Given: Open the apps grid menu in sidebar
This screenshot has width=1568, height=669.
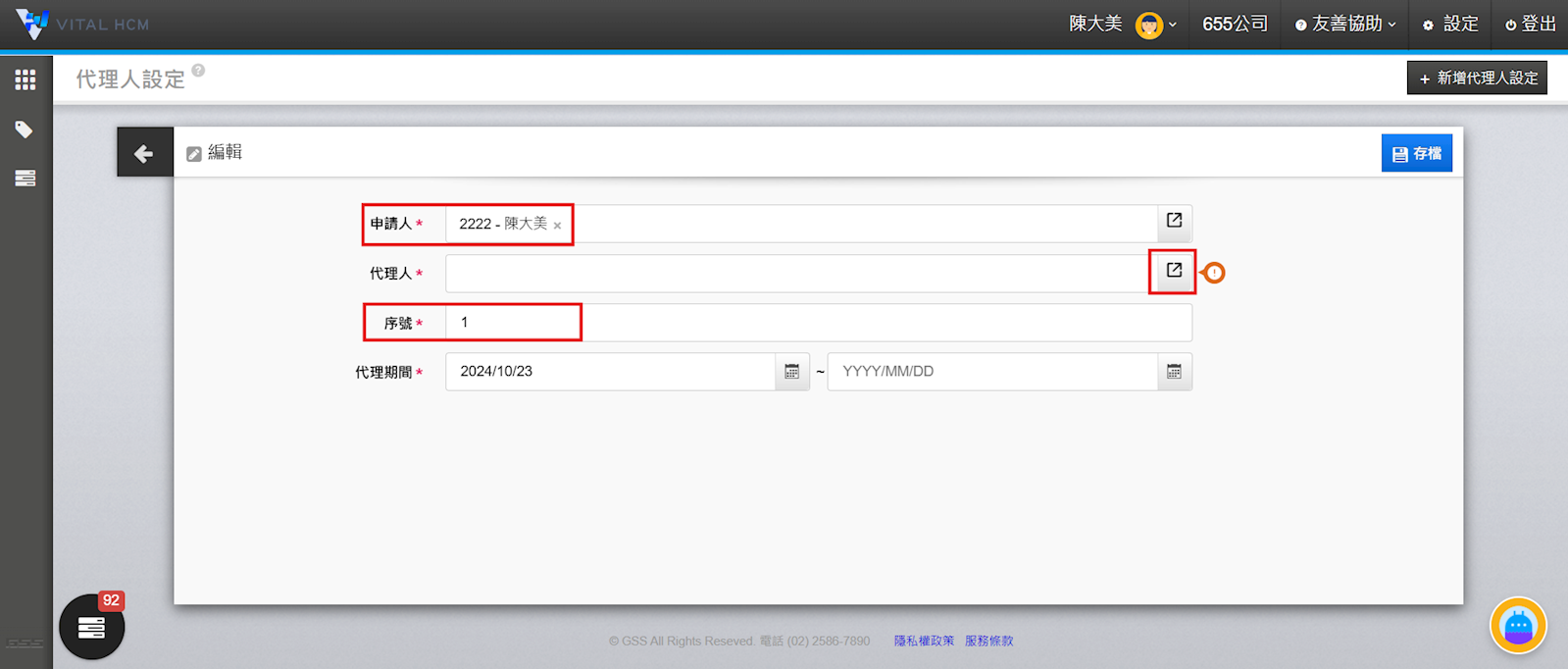Looking at the screenshot, I should tap(25, 80).
